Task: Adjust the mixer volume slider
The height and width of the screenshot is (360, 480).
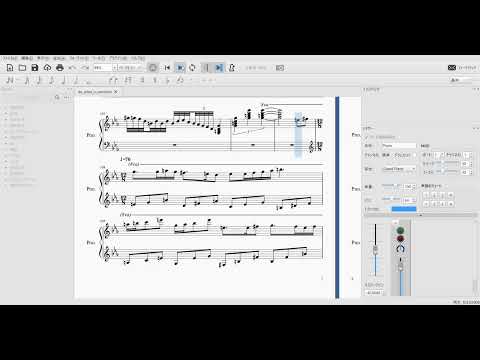Action: (392, 186)
